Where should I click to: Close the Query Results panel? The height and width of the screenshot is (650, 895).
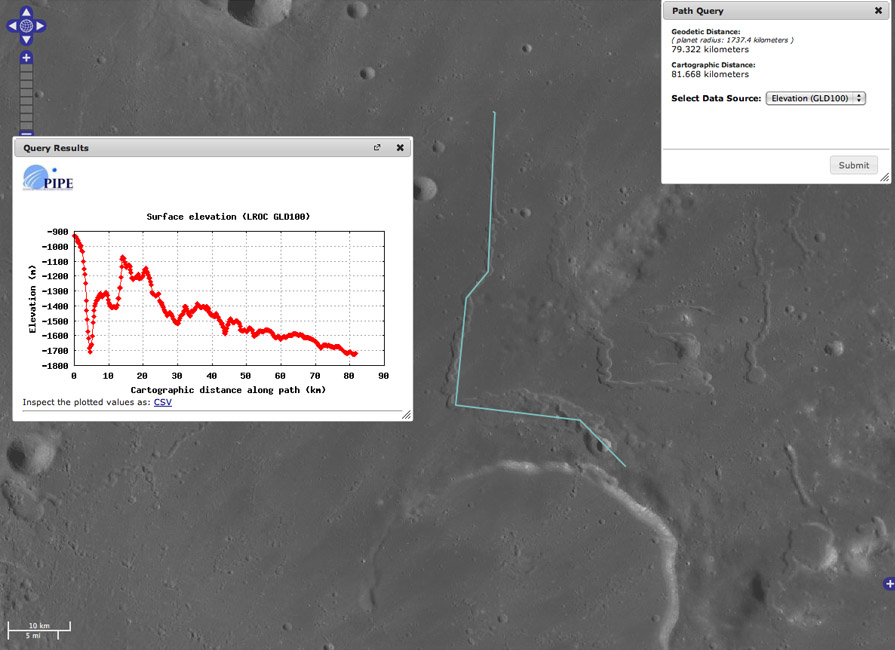400,148
